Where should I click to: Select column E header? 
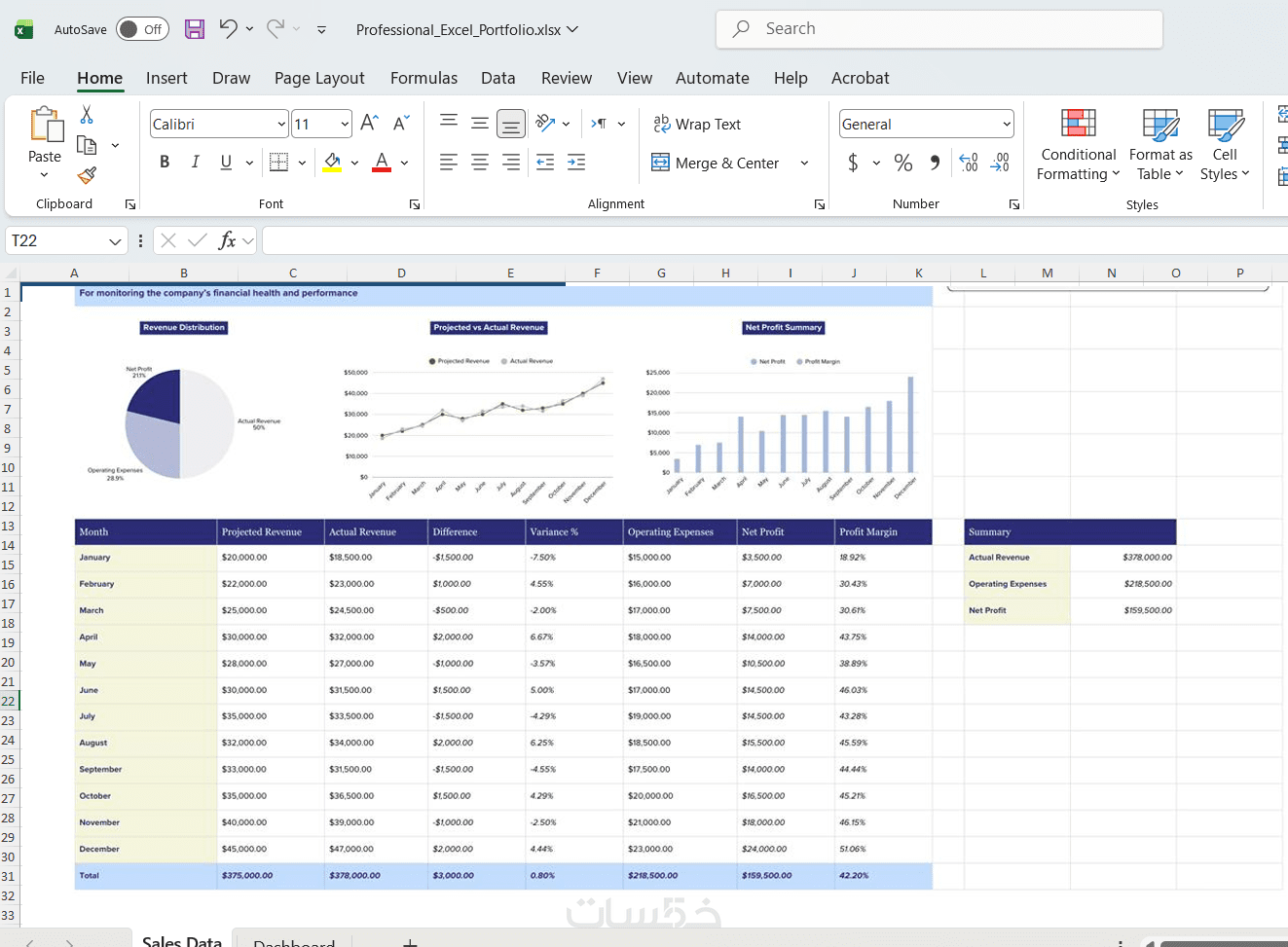point(510,273)
